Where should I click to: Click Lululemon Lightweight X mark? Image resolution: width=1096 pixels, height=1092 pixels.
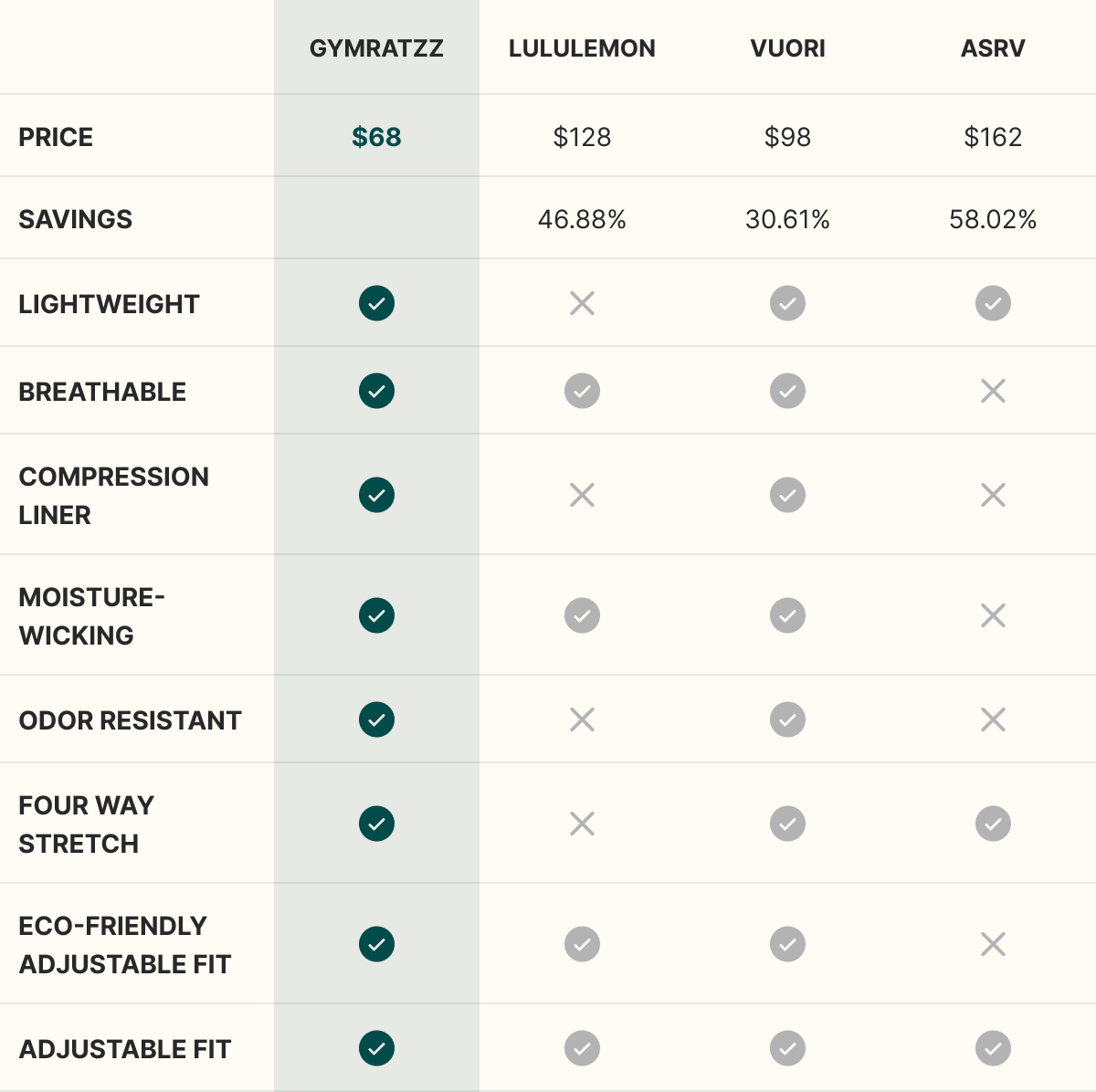click(582, 303)
